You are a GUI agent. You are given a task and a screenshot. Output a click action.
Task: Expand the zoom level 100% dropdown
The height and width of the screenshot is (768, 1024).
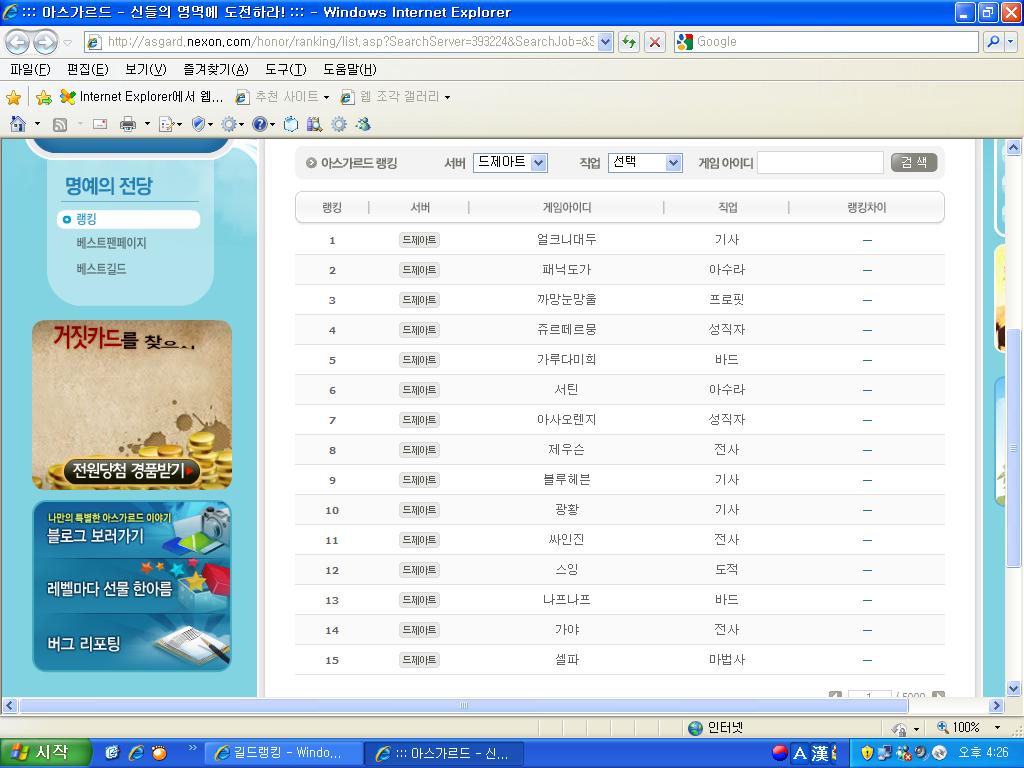tap(996, 728)
